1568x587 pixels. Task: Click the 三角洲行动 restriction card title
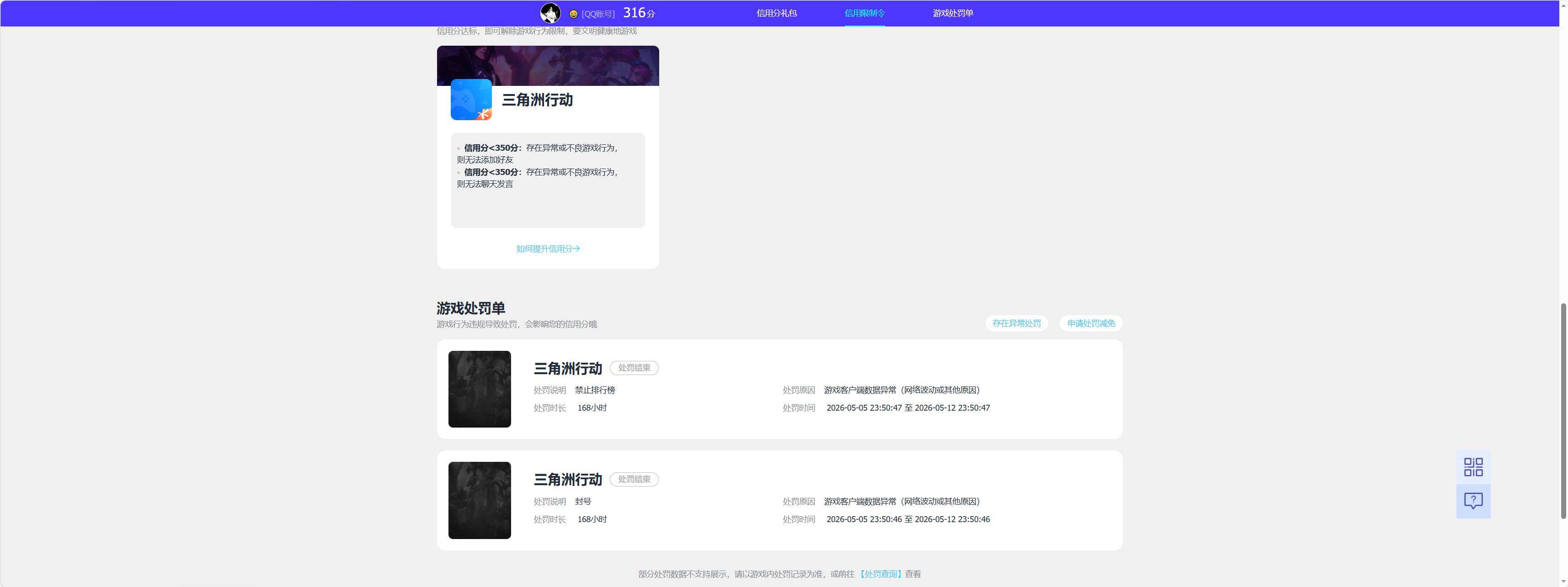[537, 100]
